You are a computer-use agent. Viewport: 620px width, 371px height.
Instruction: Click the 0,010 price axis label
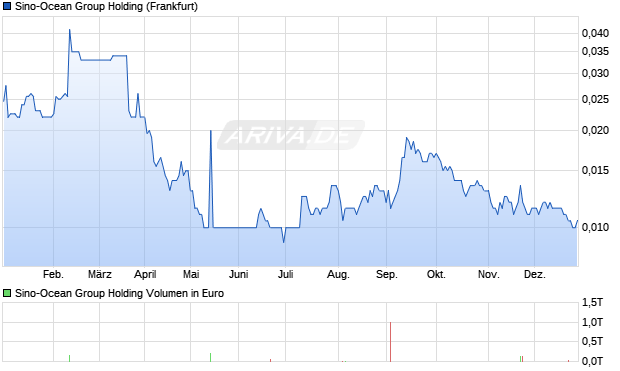click(595, 227)
